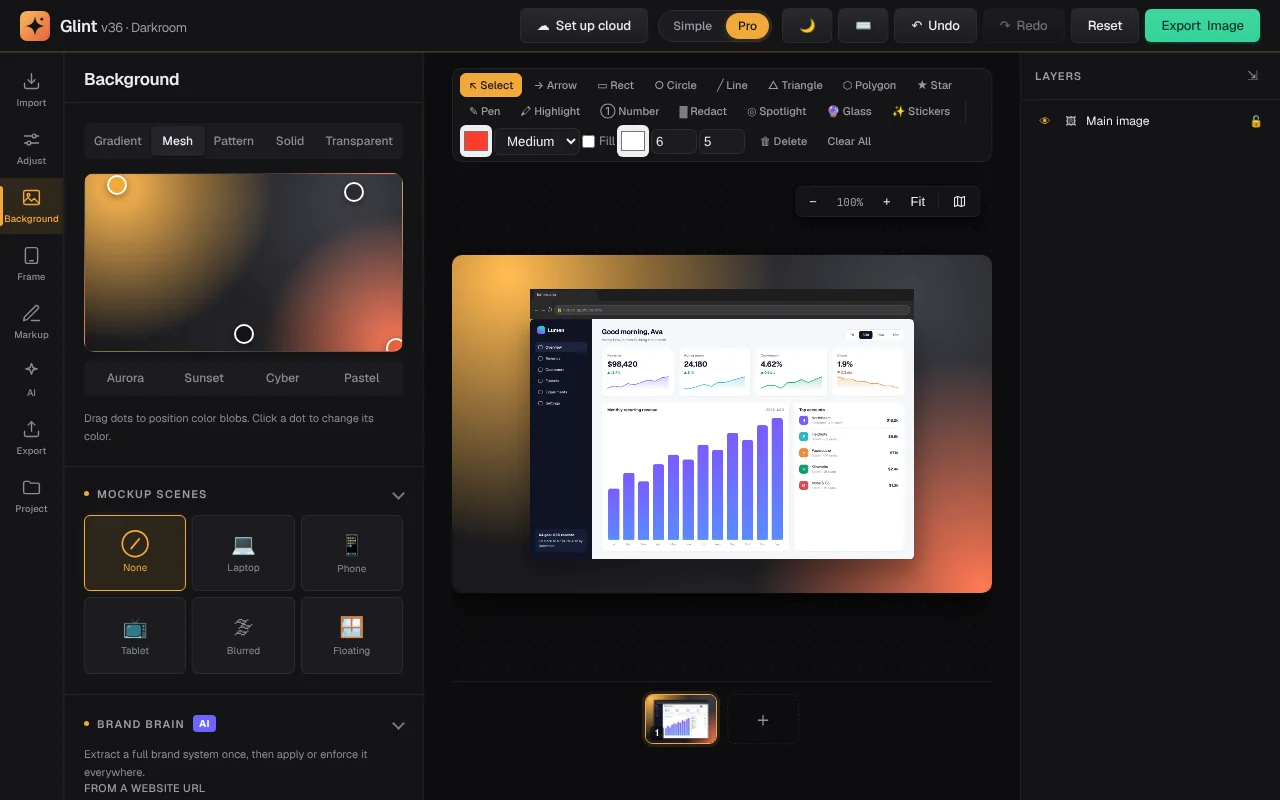
Task: Select the Number markup tool
Action: [x=629, y=111]
